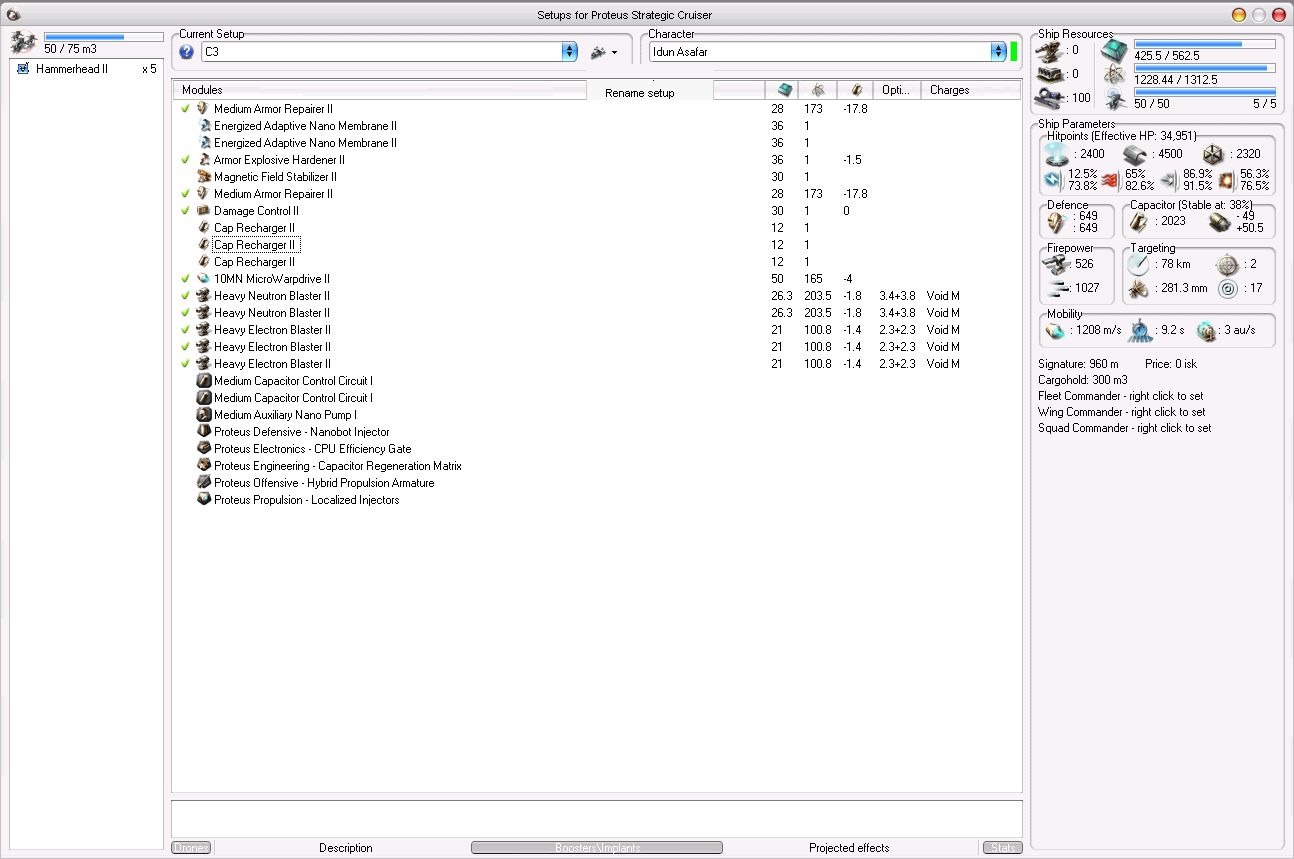Click the sensor strength icon showing 17
This screenshot has width=1294, height=859.
pos(1227,289)
